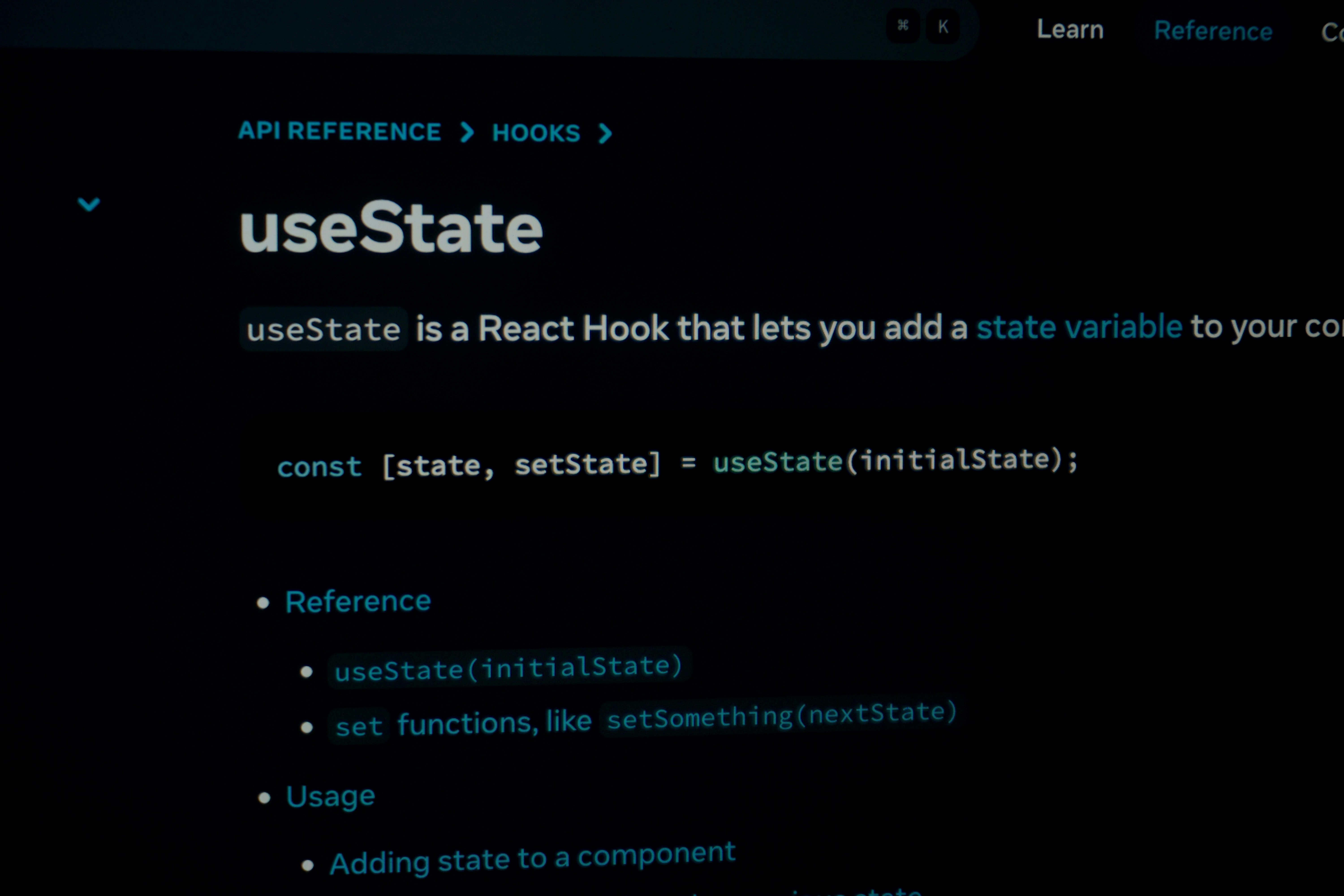This screenshot has height=896, width=1344.
Task: Jump to the Reference section link
Action: 358,602
